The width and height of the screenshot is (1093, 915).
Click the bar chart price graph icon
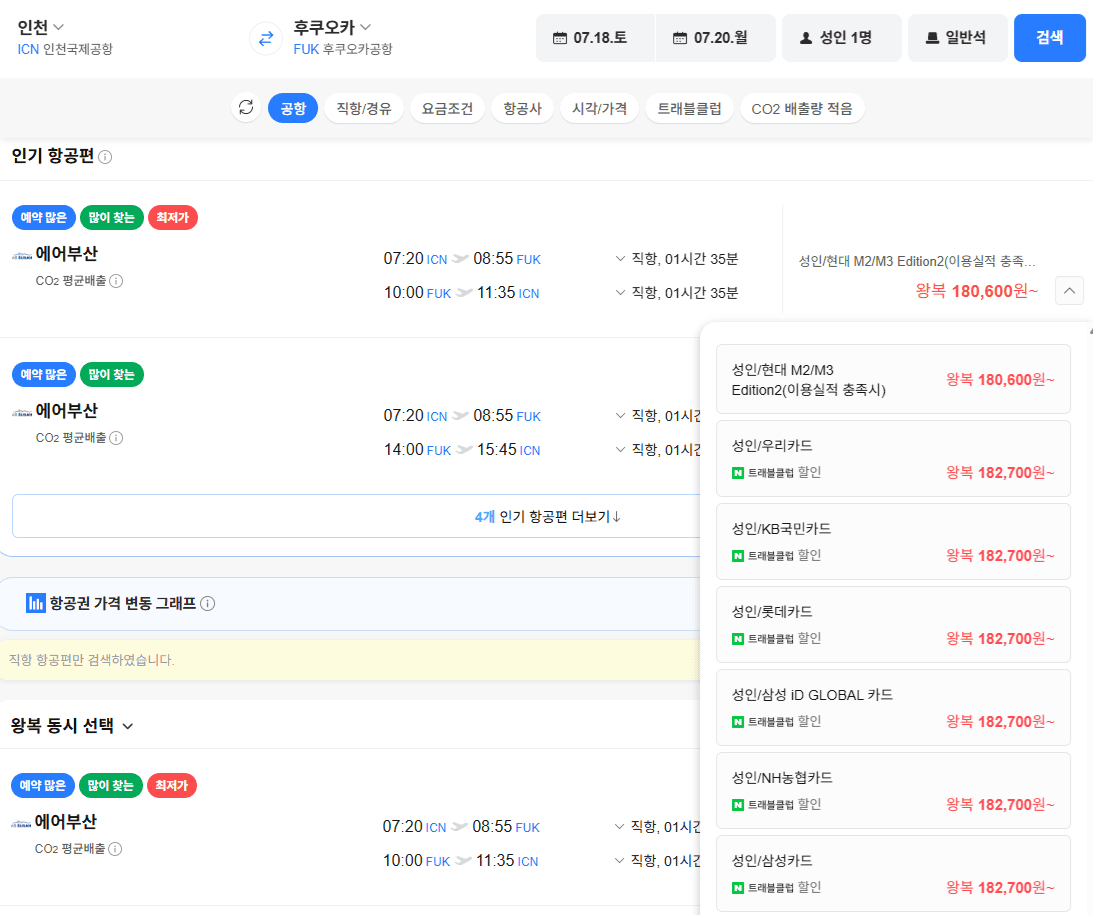pos(36,603)
